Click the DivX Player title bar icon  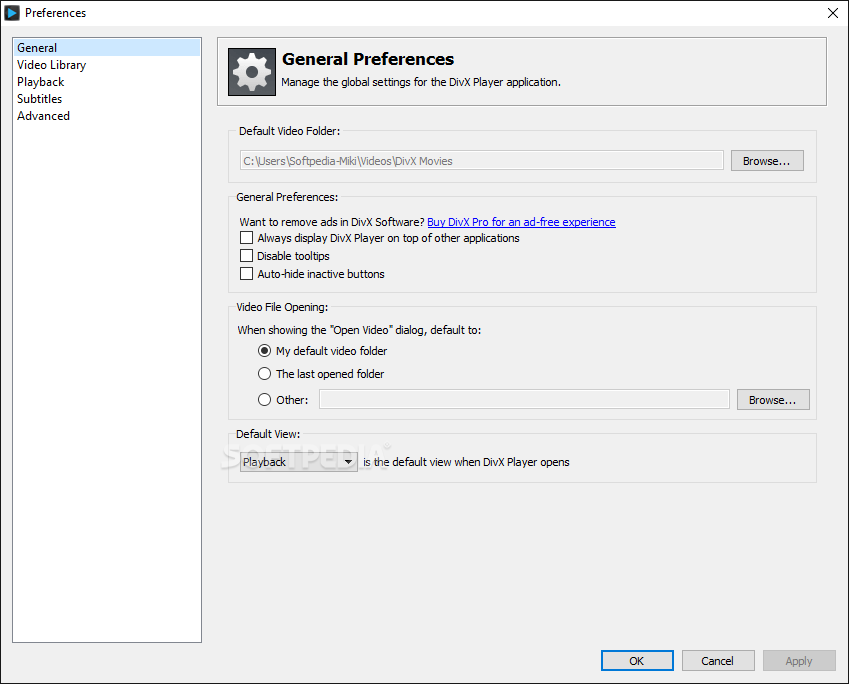[12, 12]
